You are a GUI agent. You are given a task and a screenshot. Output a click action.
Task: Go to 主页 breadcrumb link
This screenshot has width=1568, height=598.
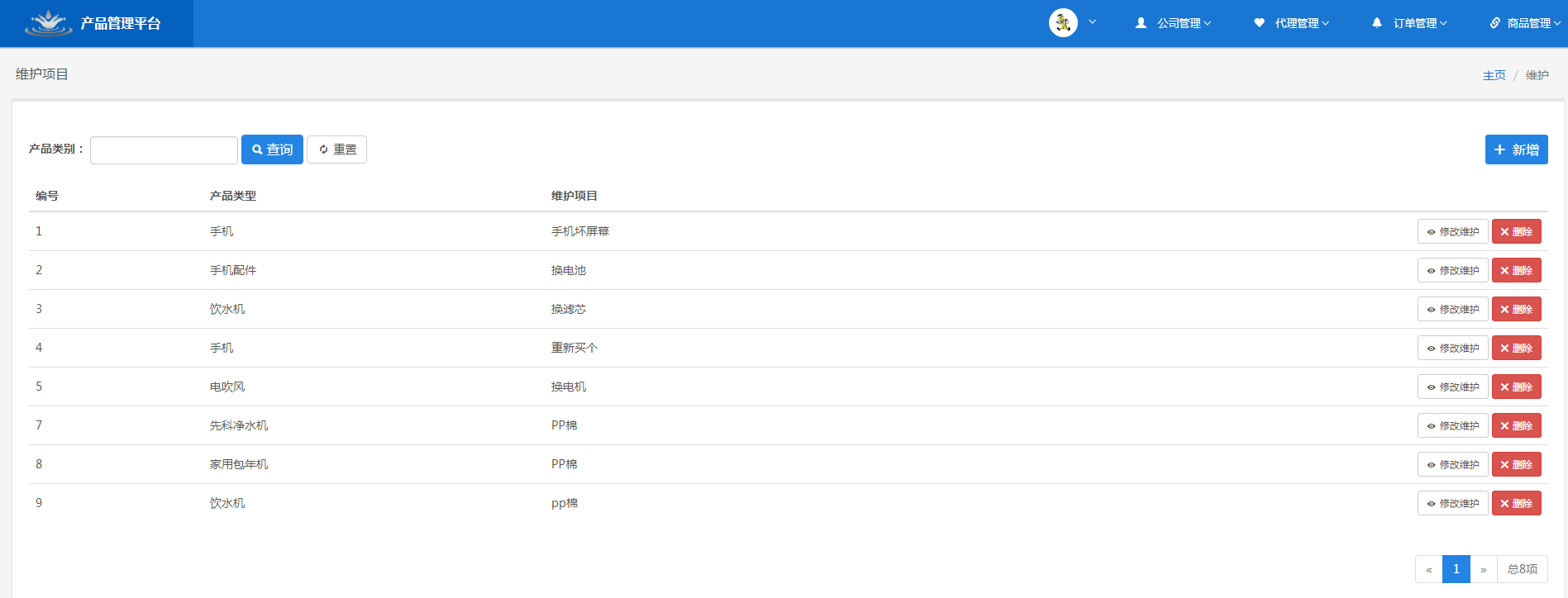coord(1494,75)
